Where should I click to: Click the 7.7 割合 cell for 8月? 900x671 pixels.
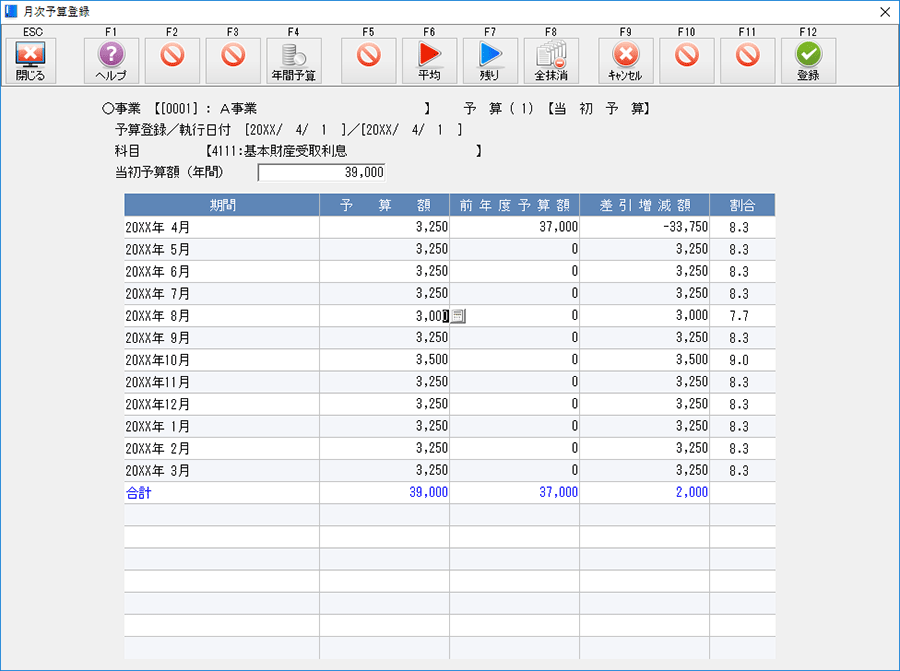tap(742, 316)
